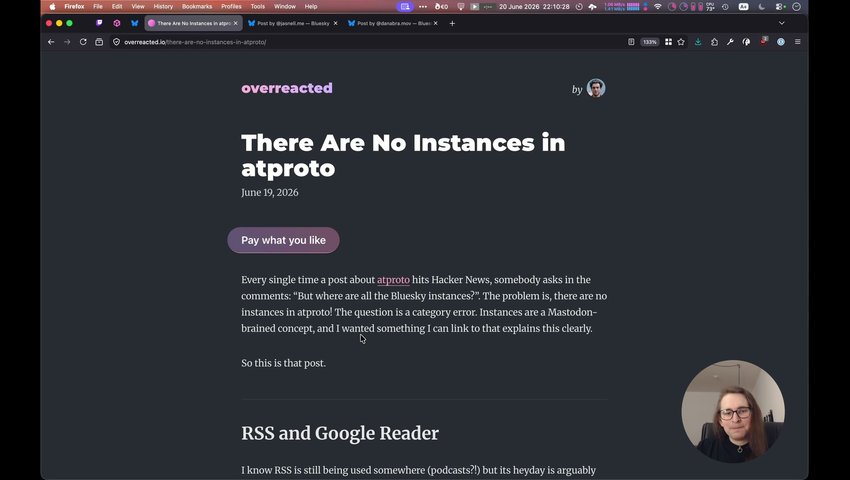Open the Firefox app menu

click(x=74, y=7)
